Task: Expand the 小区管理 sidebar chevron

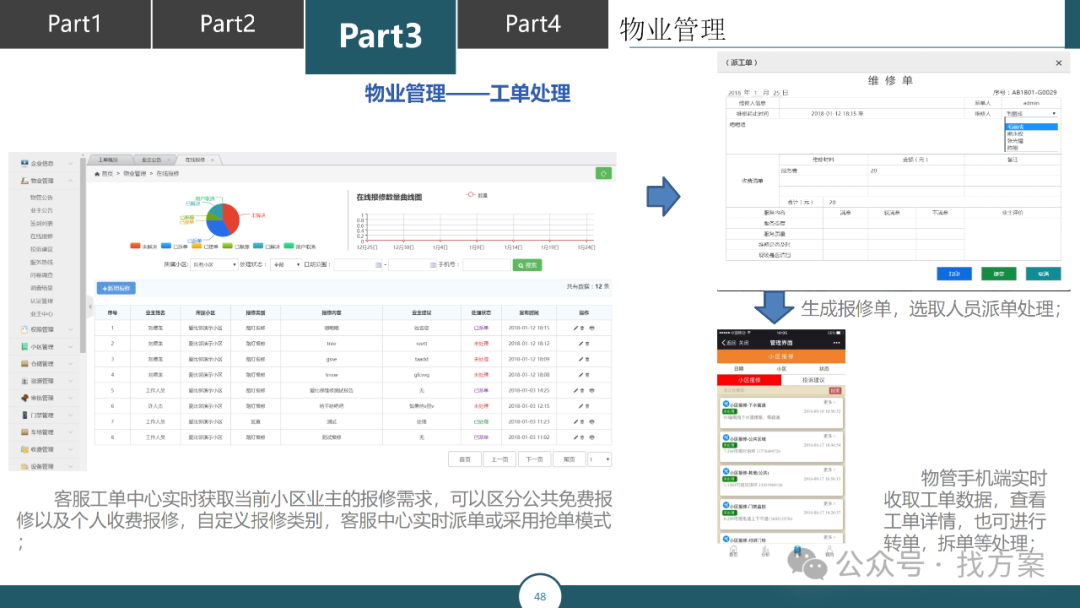Action: click(x=71, y=347)
